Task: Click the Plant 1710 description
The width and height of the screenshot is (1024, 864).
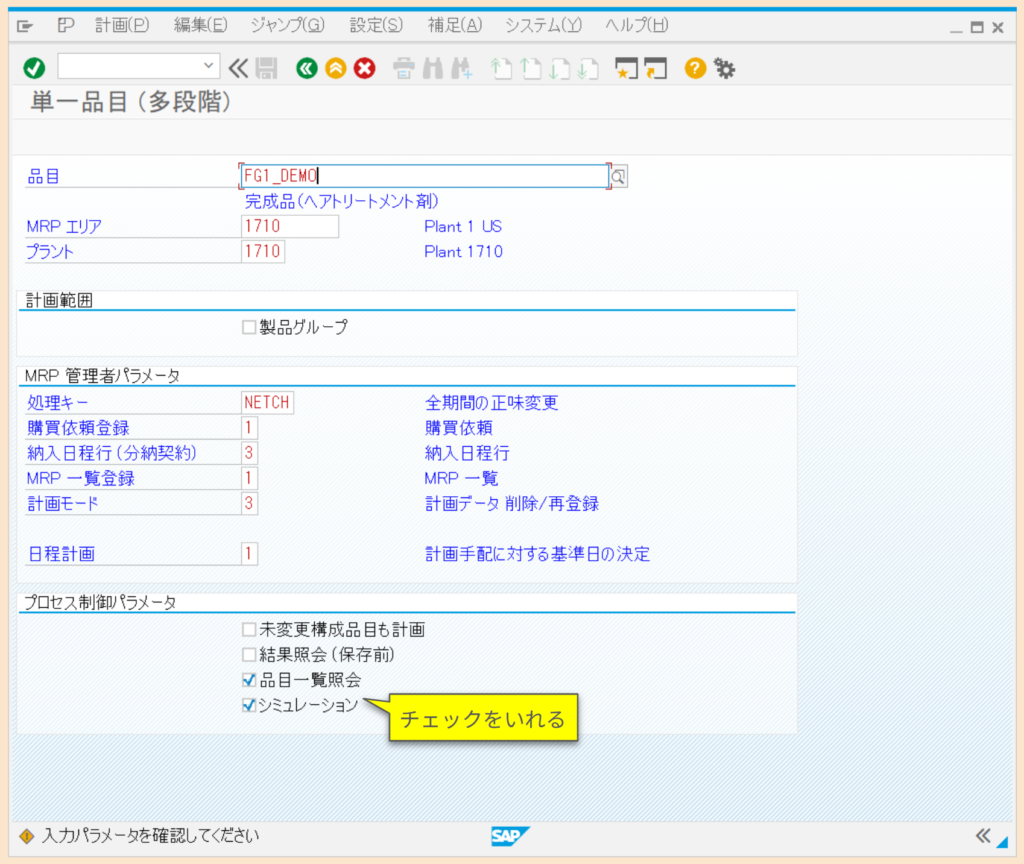Action: (x=464, y=251)
